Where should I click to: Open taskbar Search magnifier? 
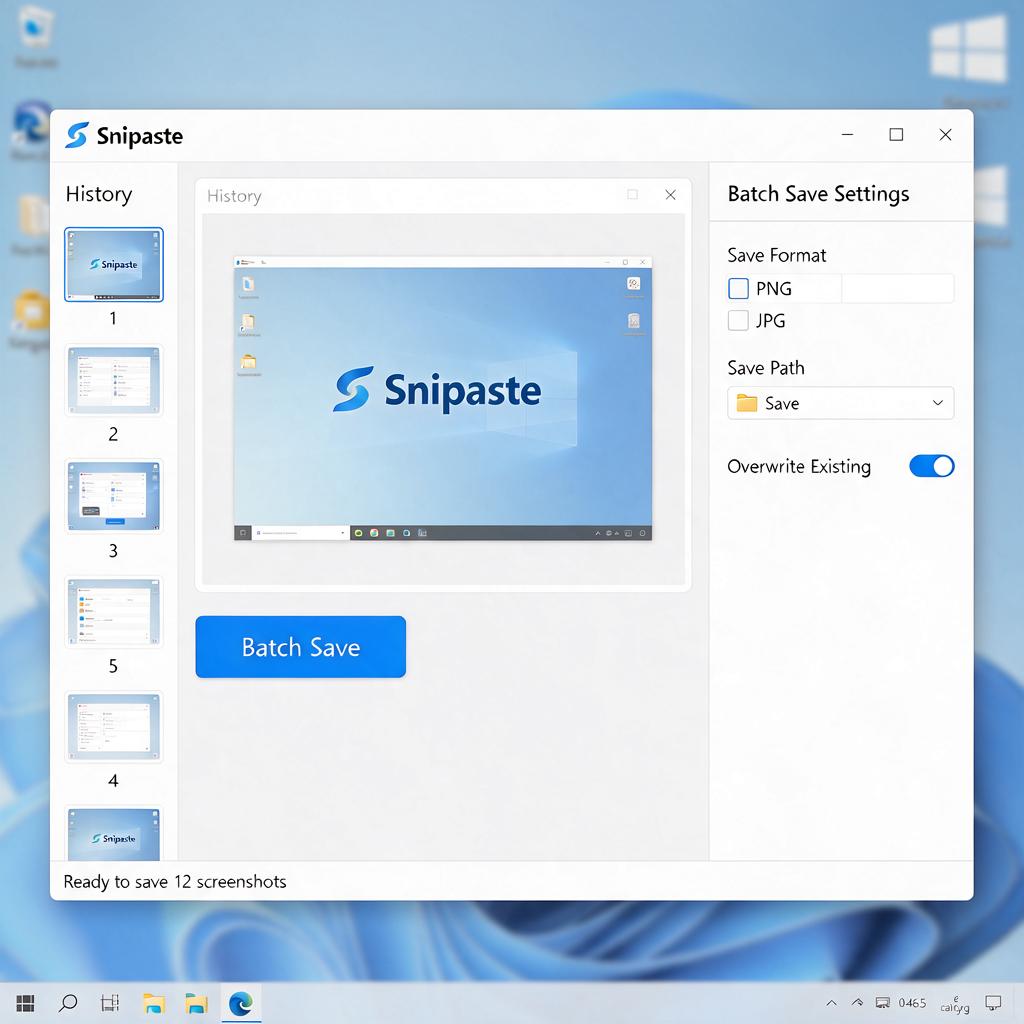[x=68, y=1003]
